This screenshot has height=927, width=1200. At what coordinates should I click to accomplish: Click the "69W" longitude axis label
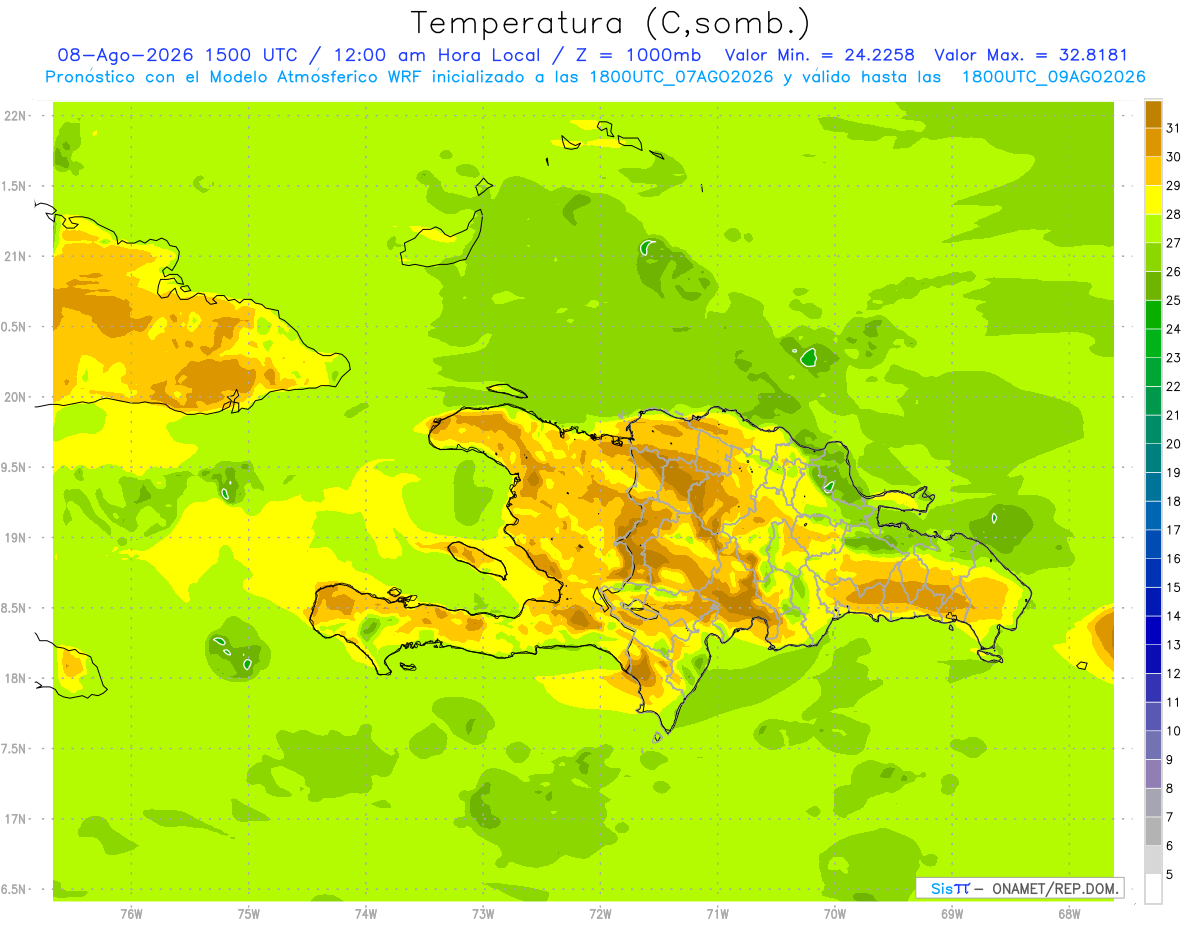(951, 914)
